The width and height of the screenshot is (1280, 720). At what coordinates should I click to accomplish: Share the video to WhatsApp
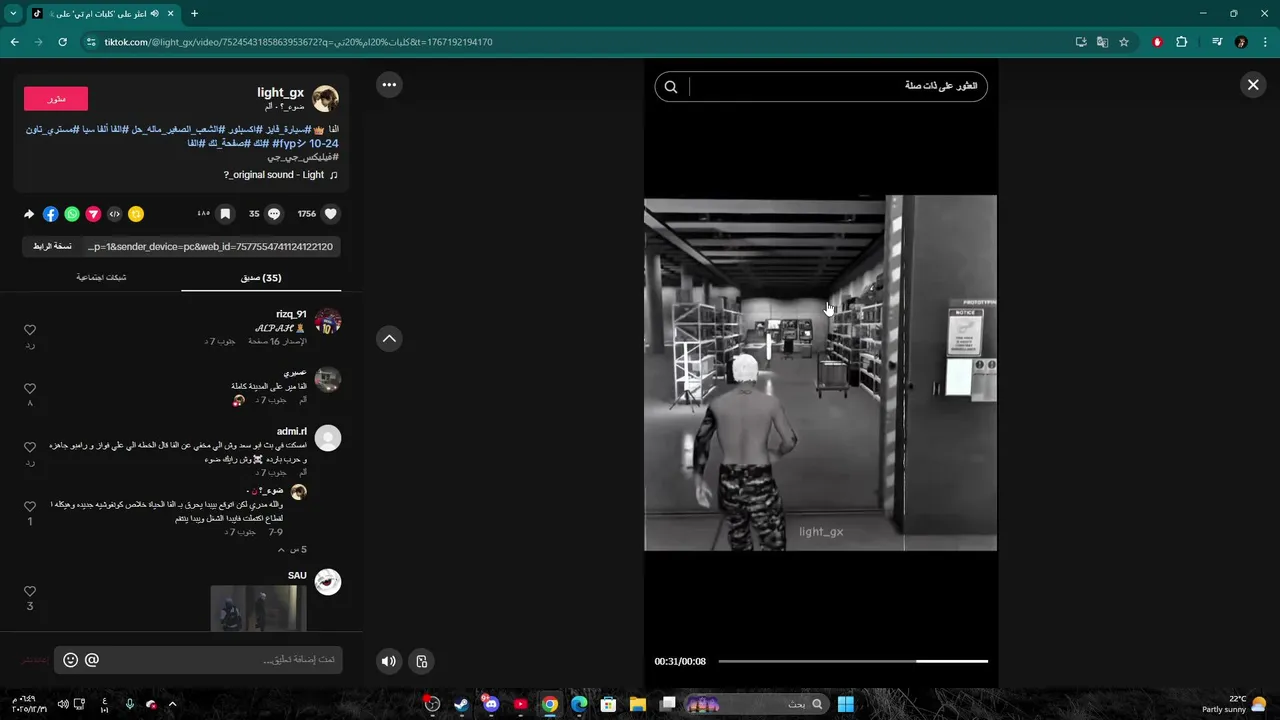(72, 214)
